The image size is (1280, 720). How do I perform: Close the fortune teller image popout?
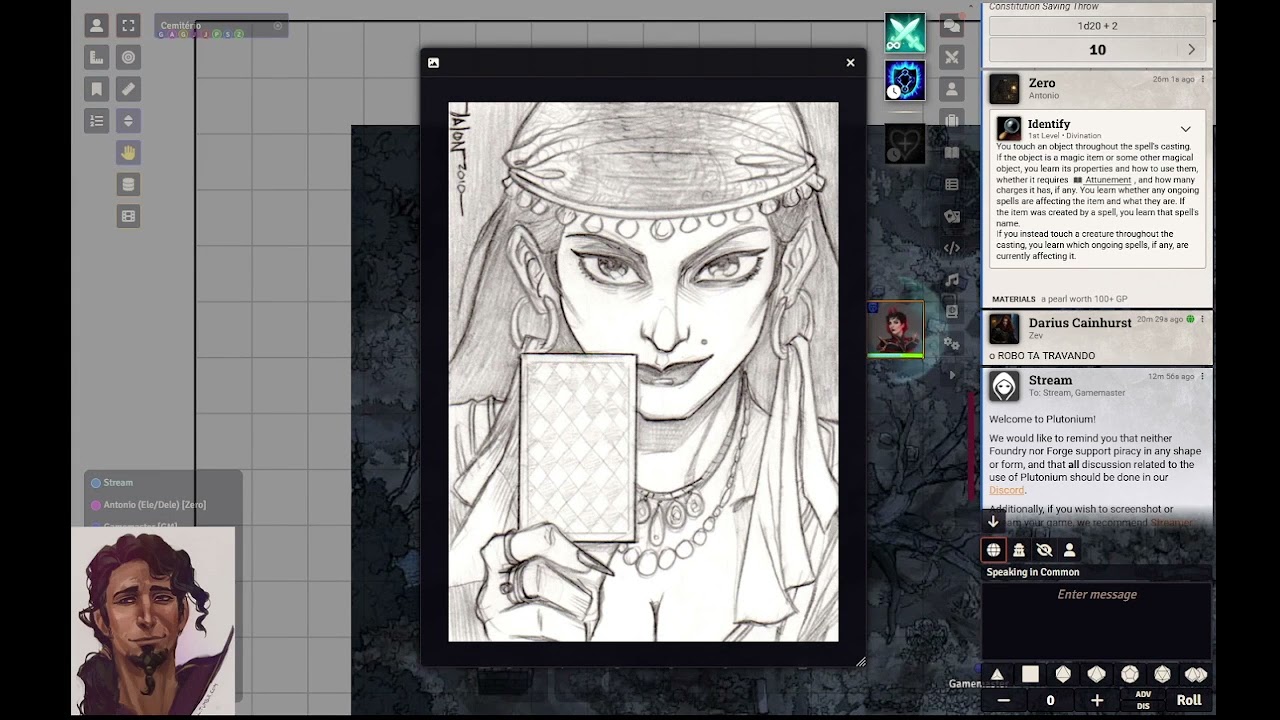click(x=850, y=62)
